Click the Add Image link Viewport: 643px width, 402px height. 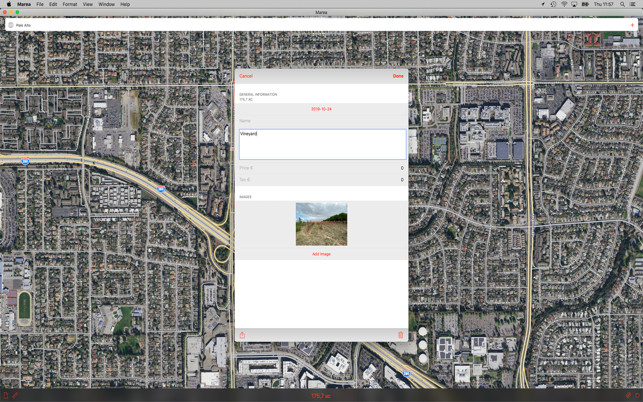[x=322, y=254]
